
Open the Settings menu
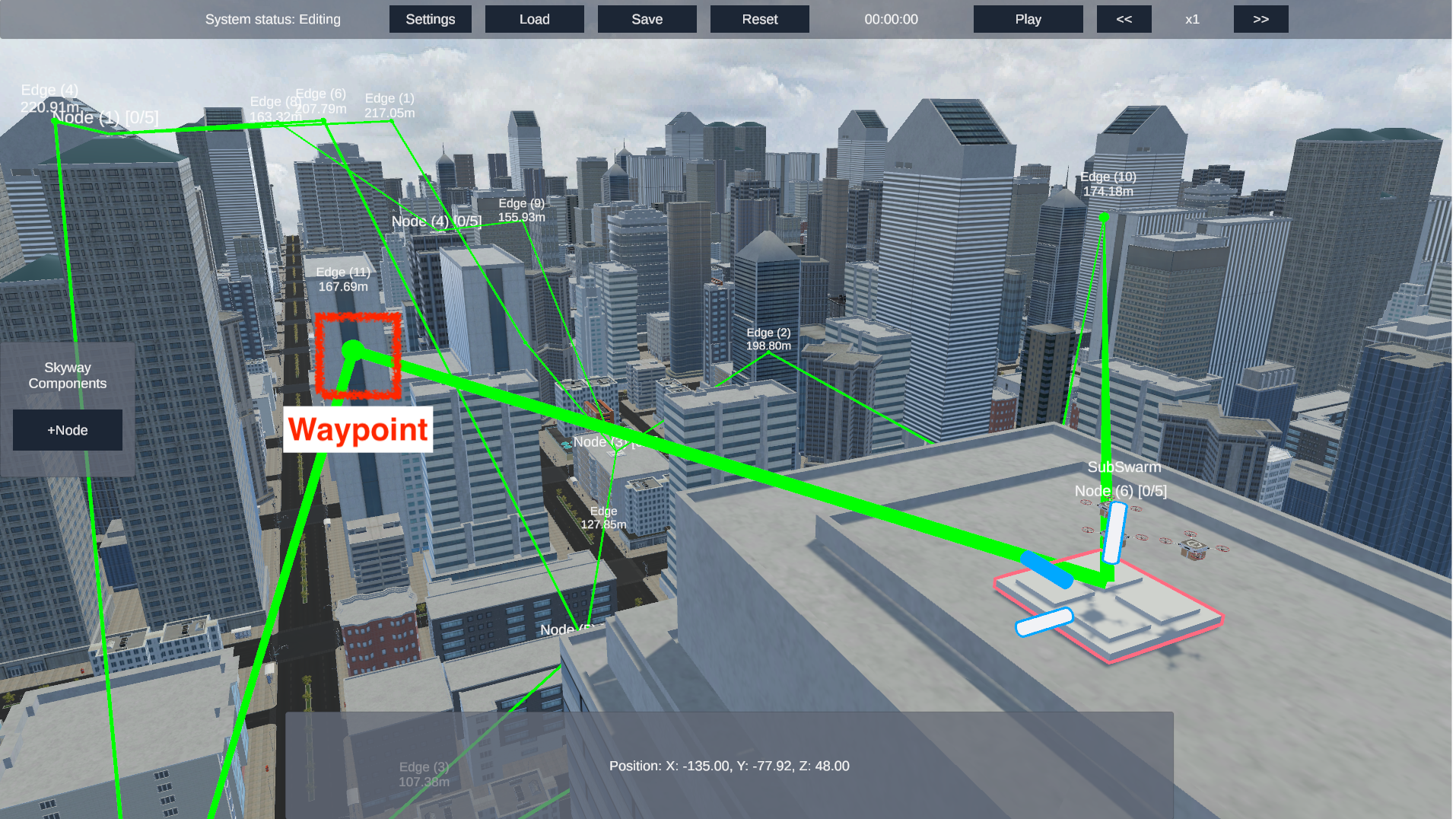point(430,19)
